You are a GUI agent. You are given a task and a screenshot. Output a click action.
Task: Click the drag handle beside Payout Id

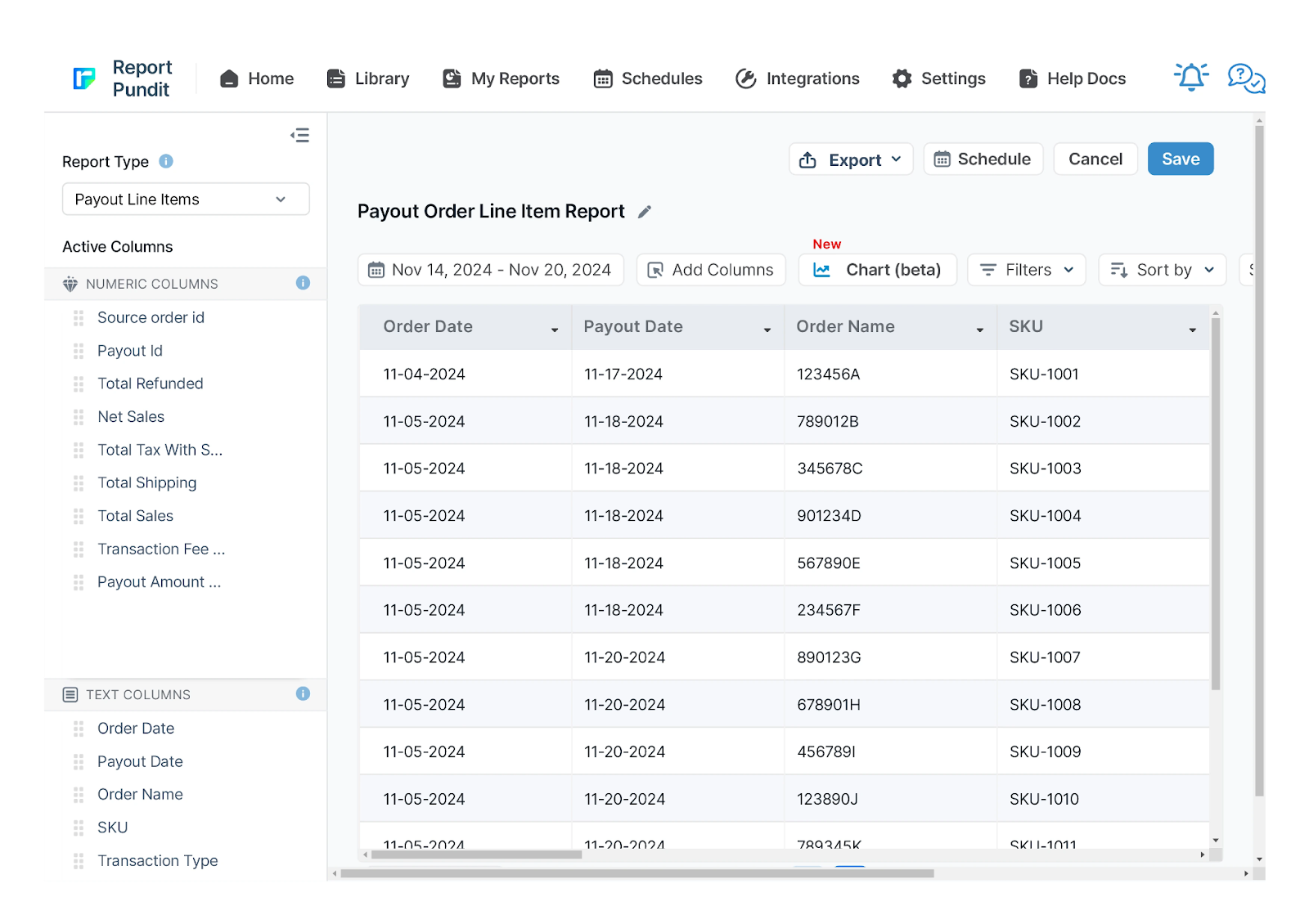[79, 351]
